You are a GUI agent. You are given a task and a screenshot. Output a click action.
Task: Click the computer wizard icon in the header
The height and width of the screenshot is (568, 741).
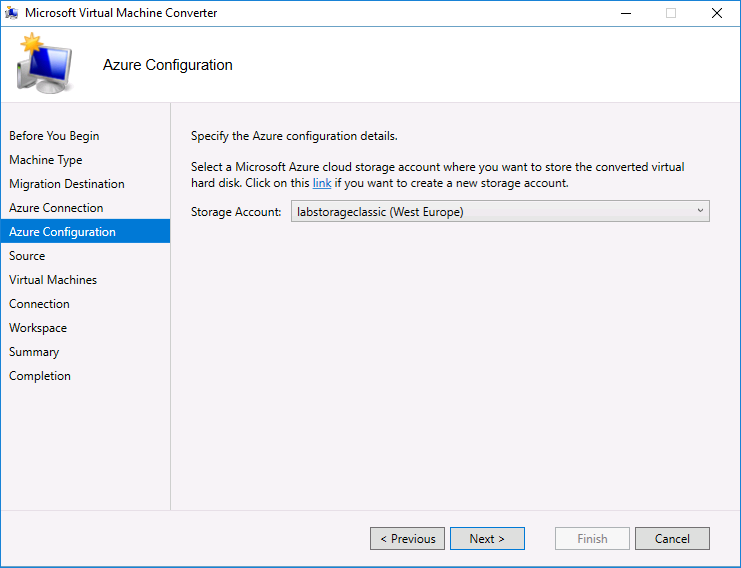pos(44,63)
